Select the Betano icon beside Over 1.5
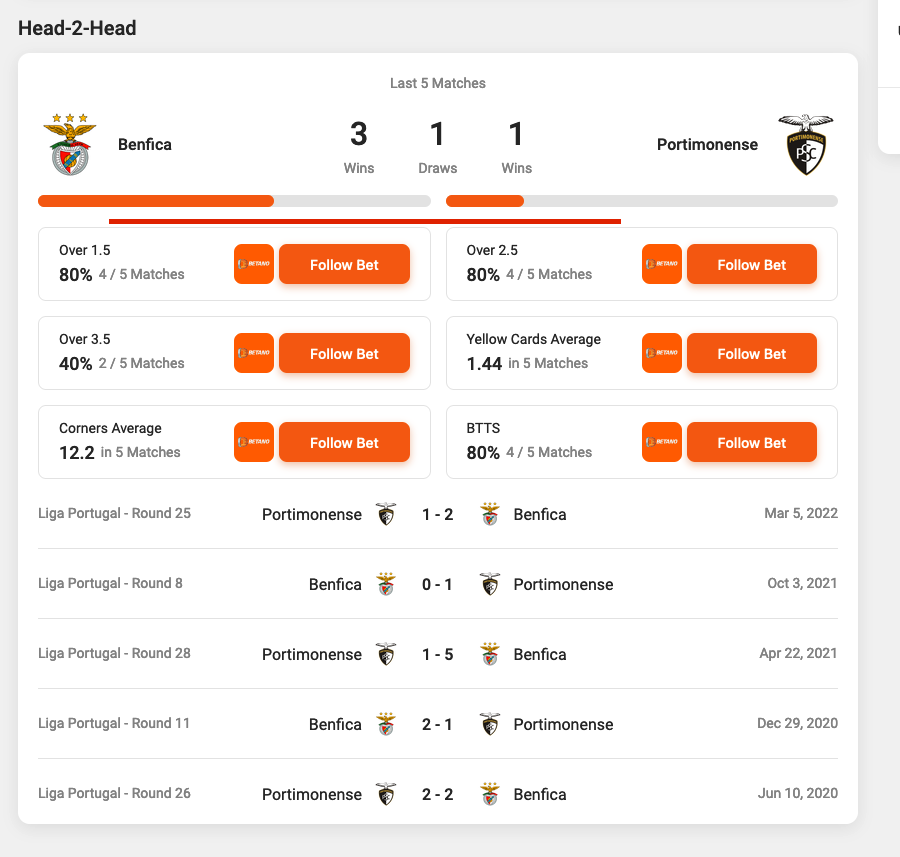The width and height of the screenshot is (900, 857). [253, 264]
